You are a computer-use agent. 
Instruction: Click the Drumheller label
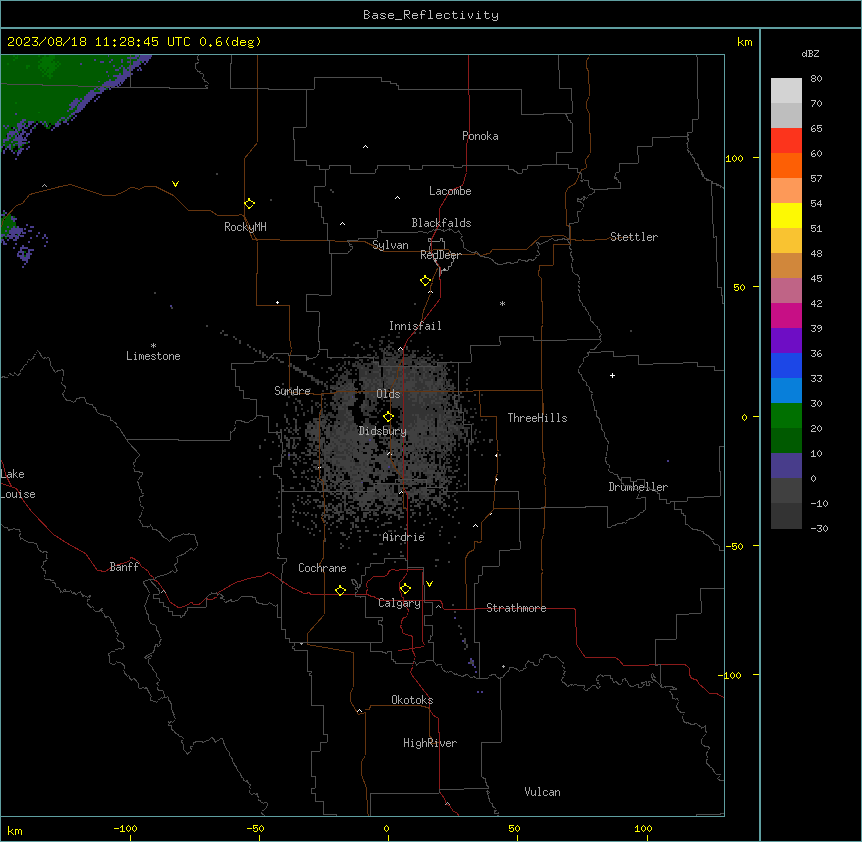638,487
